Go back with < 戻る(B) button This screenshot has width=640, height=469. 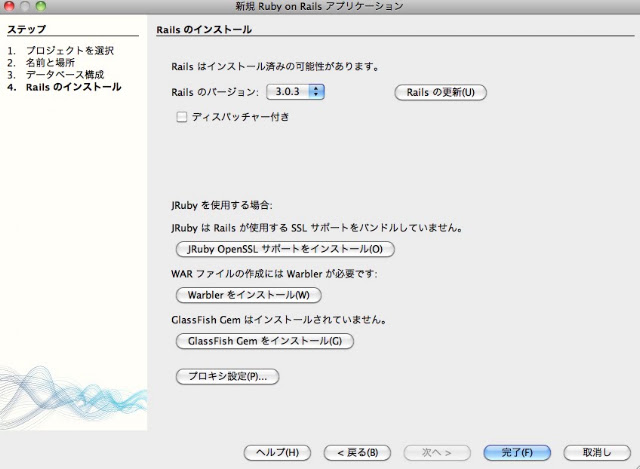(x=357, y=453)
